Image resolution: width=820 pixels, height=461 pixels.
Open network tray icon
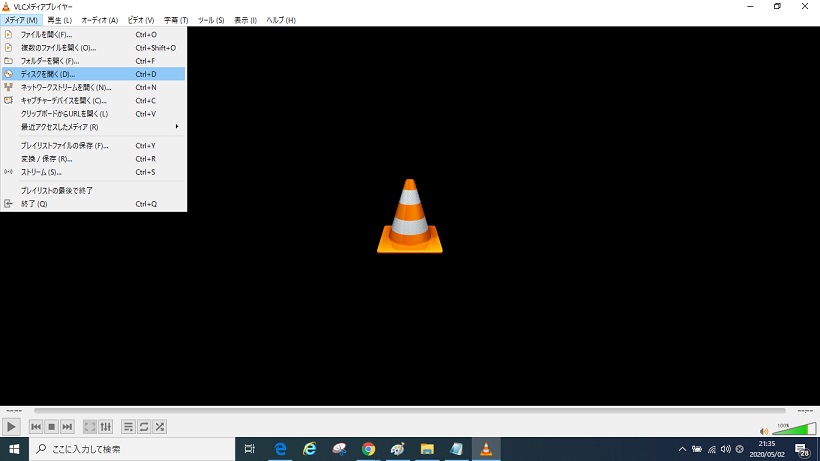[712, 449]
